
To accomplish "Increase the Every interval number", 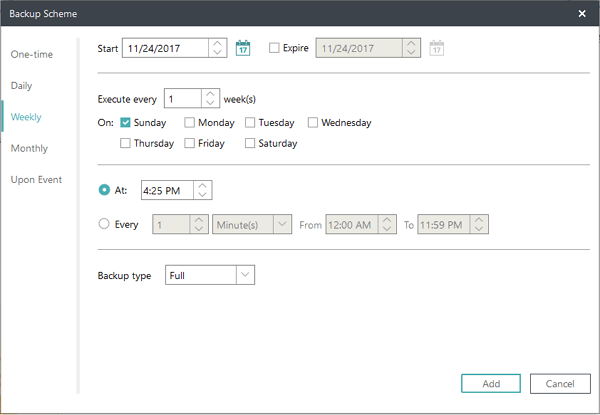I will click(199, 220).
